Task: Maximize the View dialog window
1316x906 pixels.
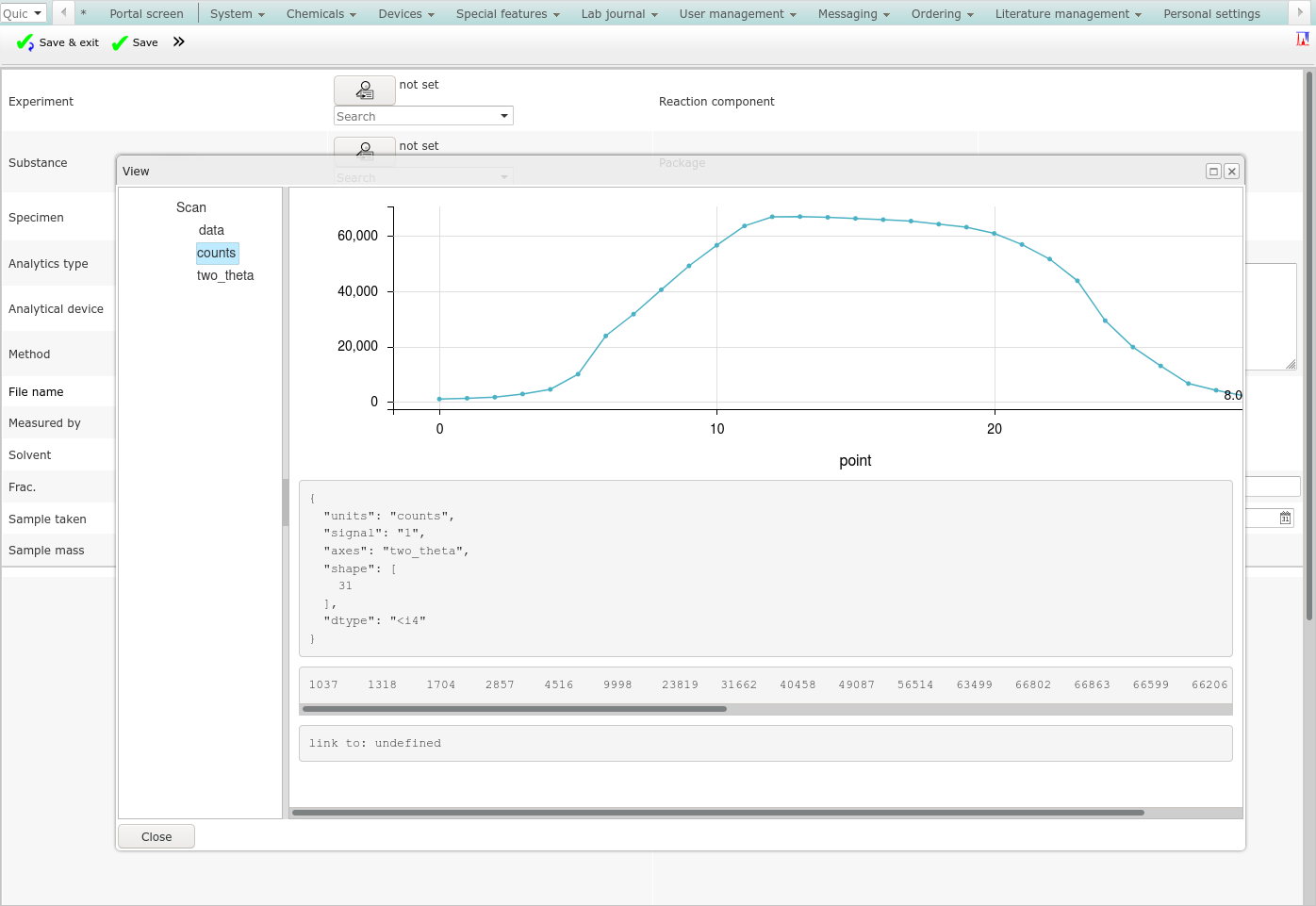Action: click(1213, 172)
